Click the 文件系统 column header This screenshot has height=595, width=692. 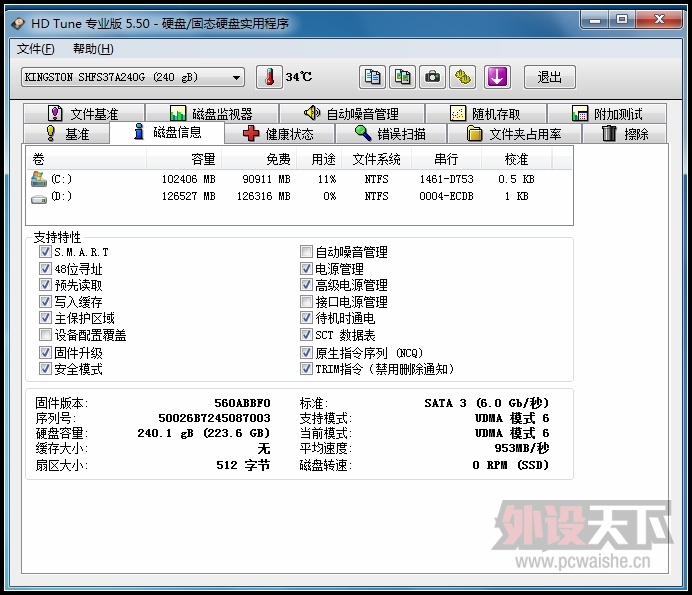pyautogui.click(x=376, y=159)
